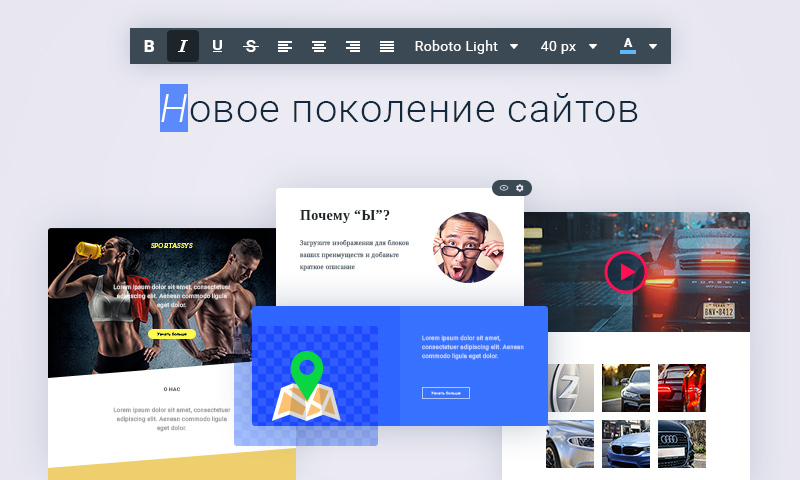This screenshot has height=480, width=800.
Task: Click the eye visibility icon on the block
Action: tap(504, 188)
